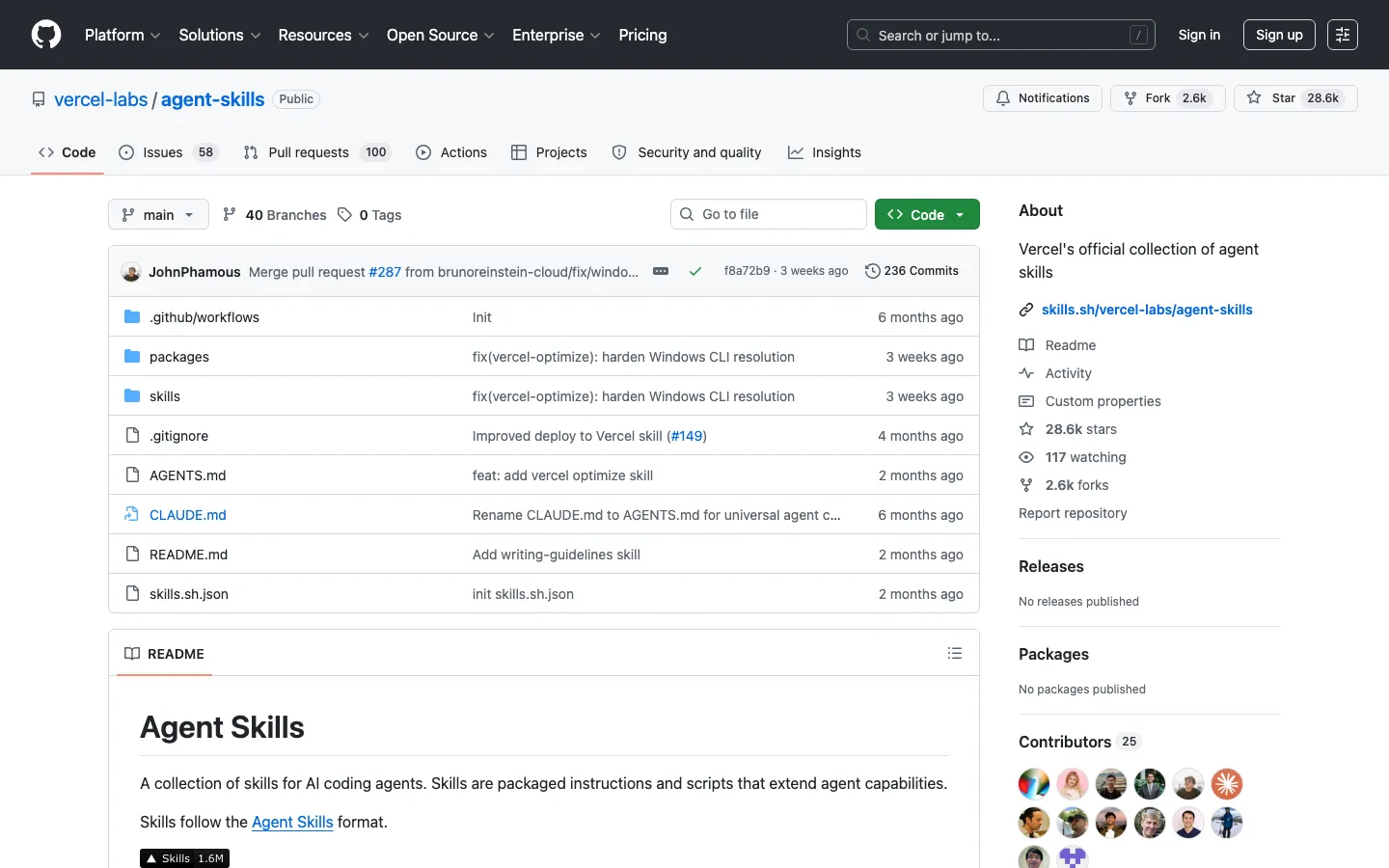Select the Code tab
This screenshot has height=868, width=1389.
pyautogui.click(x=67, y=152)
